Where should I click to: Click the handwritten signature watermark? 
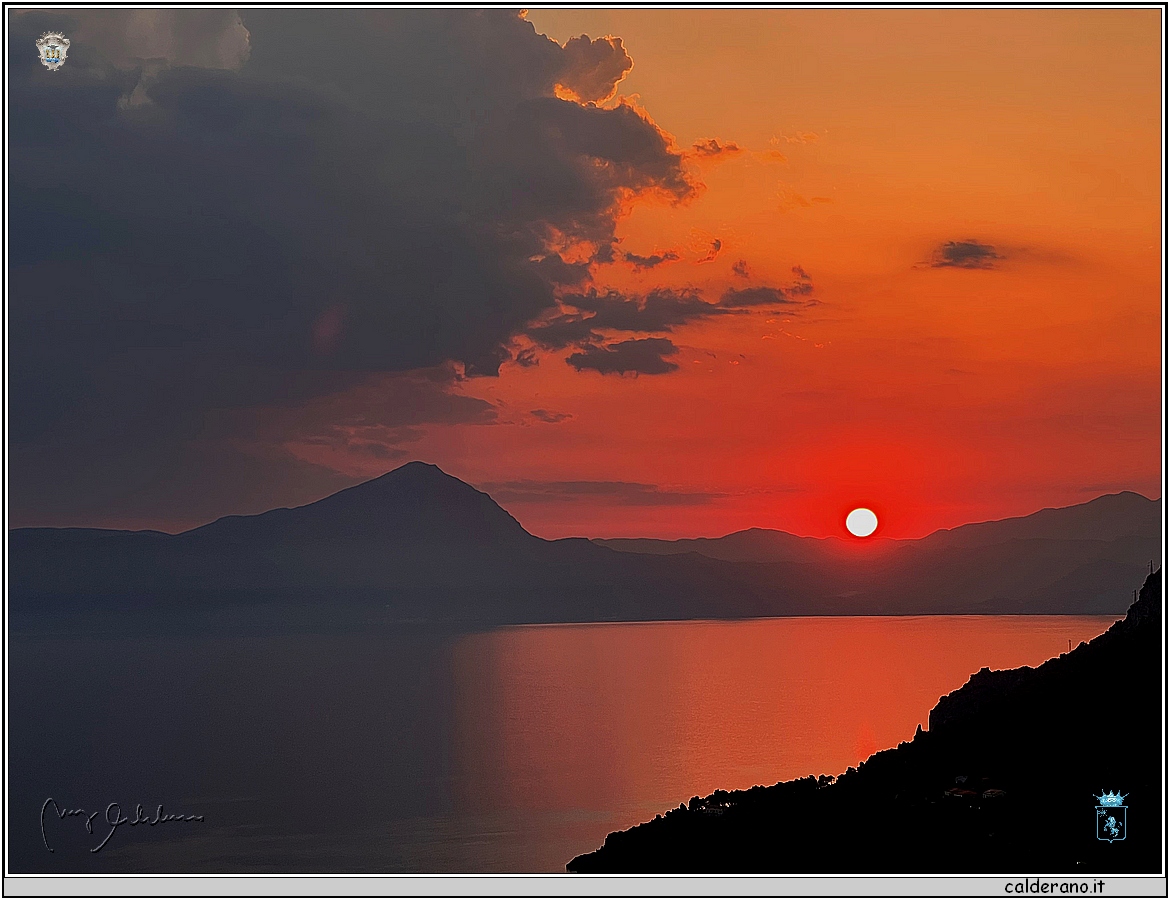[120, 821]
